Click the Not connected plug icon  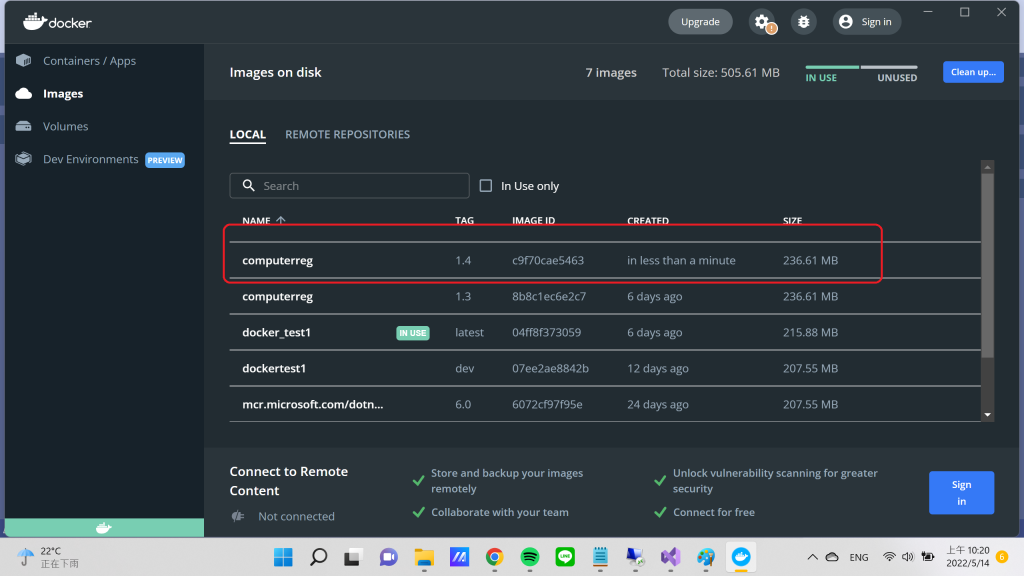tap(238, 516)
